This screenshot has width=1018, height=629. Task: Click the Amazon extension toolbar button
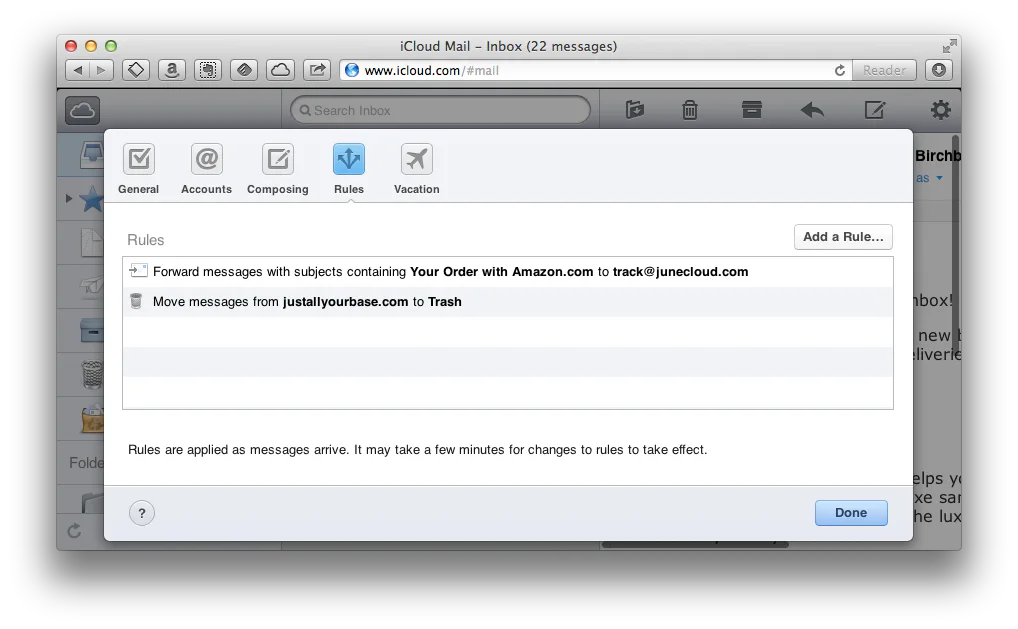(171, 70)
